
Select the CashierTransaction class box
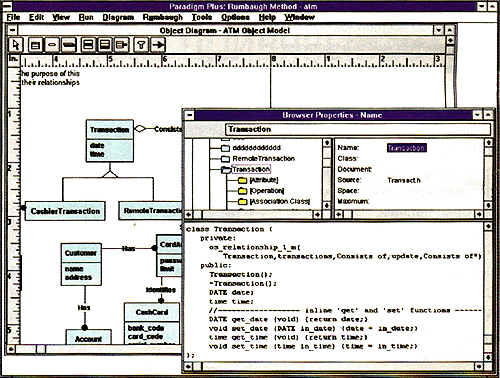tap(65, 211)
